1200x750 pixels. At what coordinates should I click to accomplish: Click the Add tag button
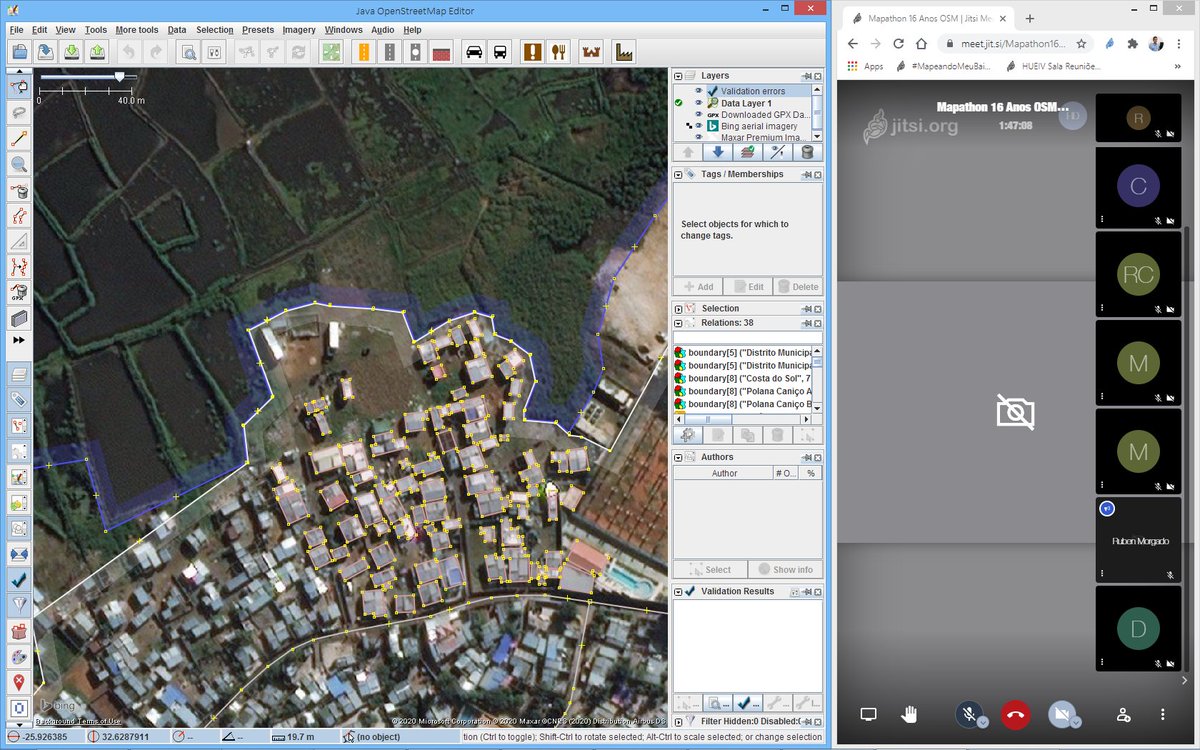697,286
